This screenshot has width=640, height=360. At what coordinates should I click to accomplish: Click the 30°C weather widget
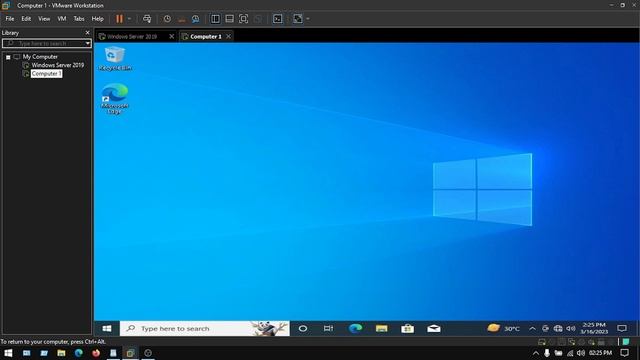503,329
